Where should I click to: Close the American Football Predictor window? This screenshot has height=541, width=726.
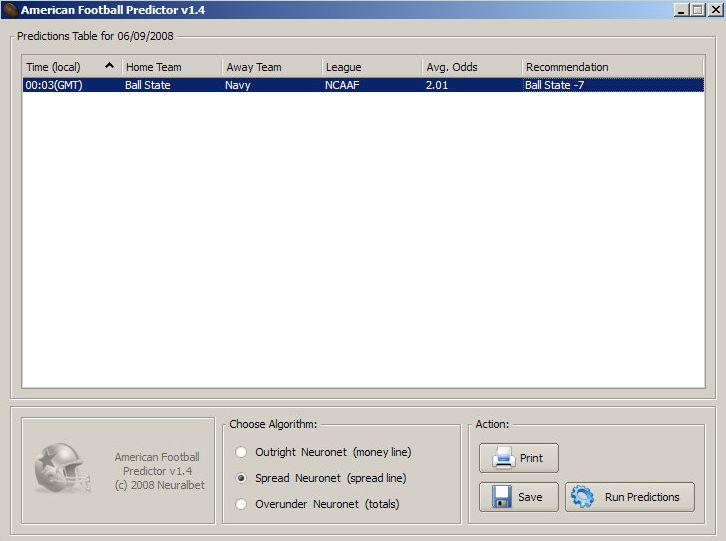(713, 10)
